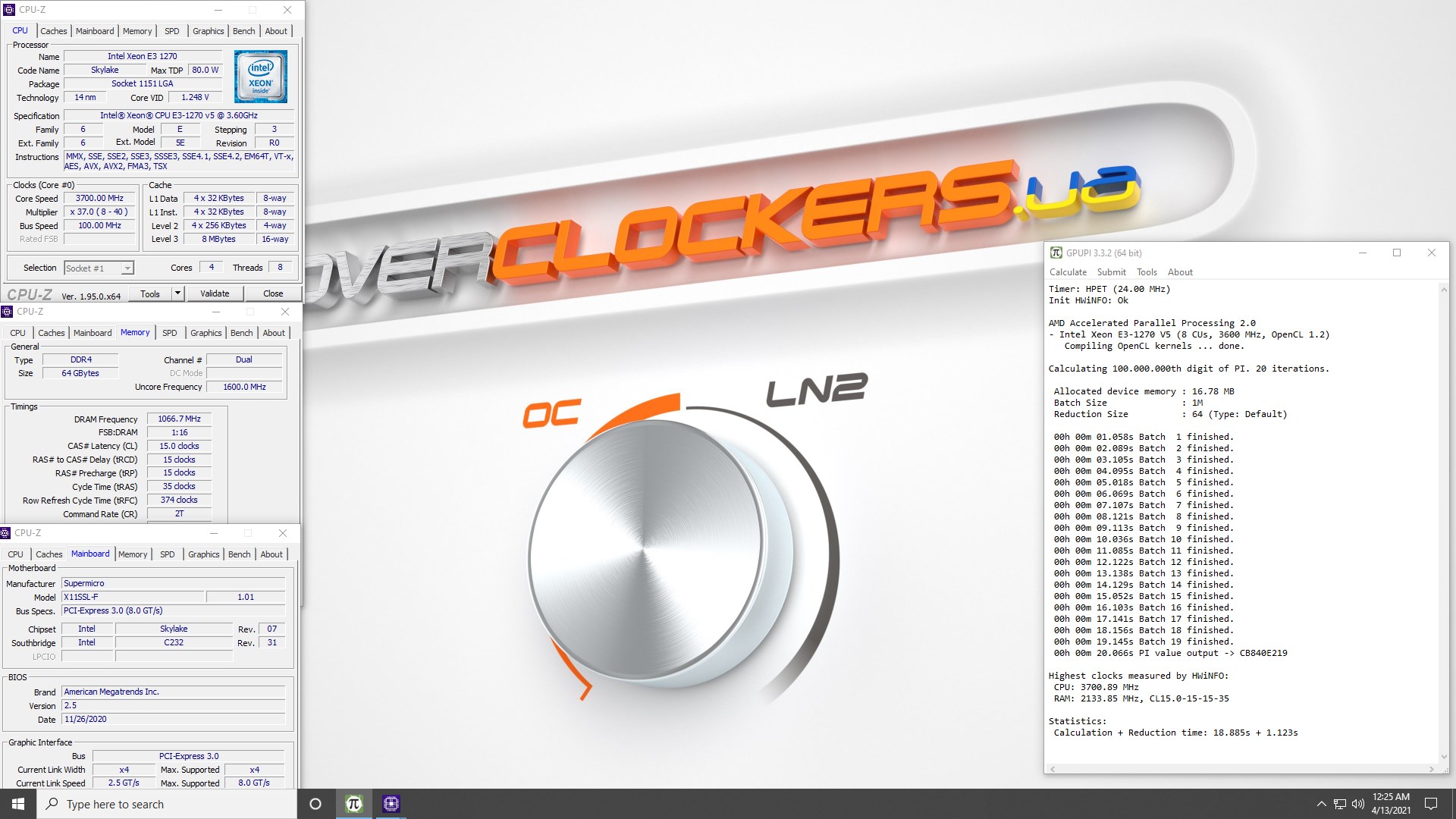Select CPU tab in the Memory CPU-Z window
The width and height of the screenshot is (1456, 819).
[x=17, y=333]
